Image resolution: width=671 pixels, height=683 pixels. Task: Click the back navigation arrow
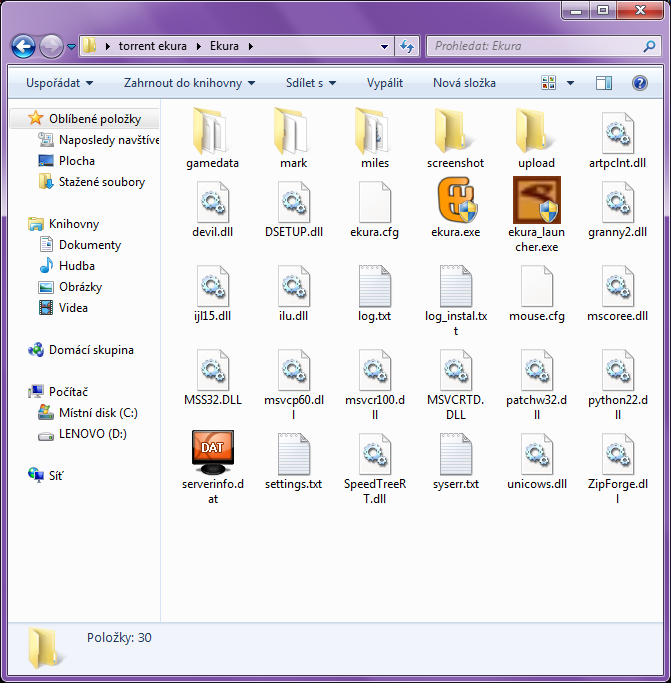pos(23,46)
